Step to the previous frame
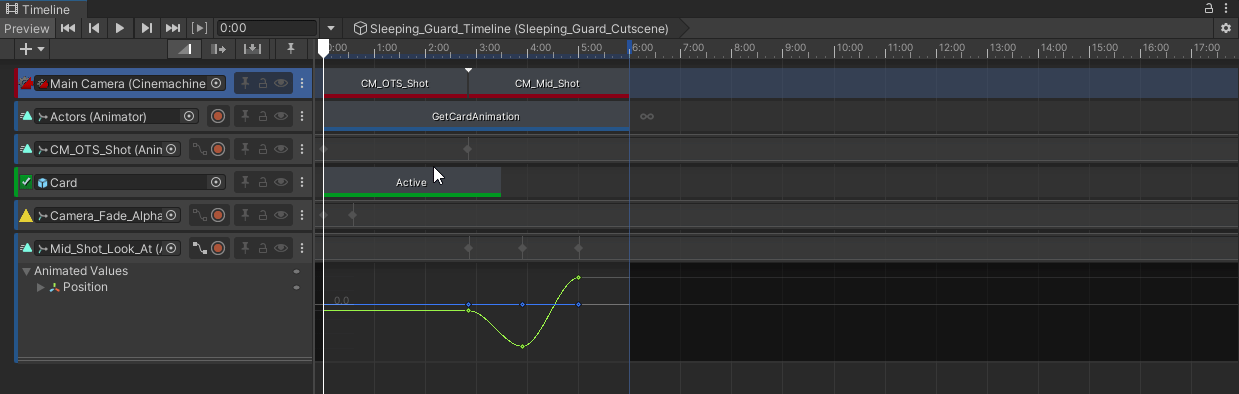 (x=94, y=28)
